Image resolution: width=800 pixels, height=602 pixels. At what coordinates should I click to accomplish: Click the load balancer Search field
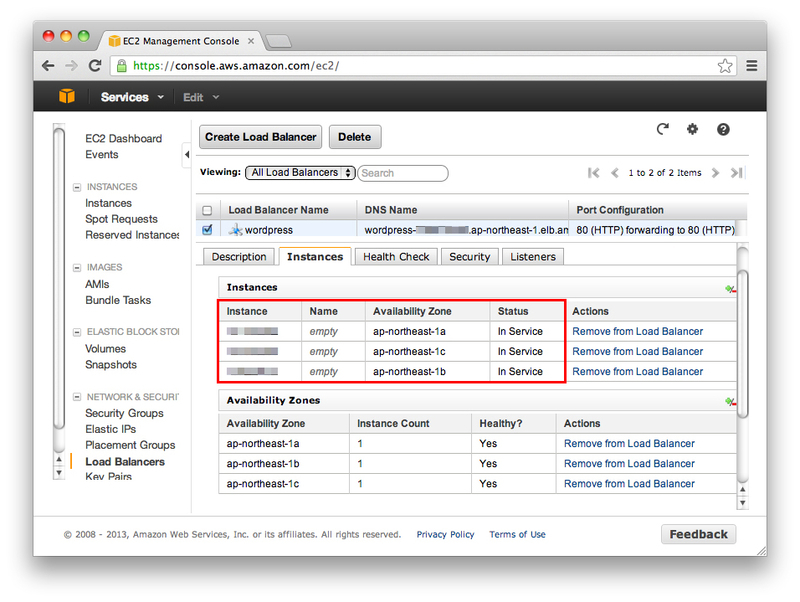click(x=403, y=173)
